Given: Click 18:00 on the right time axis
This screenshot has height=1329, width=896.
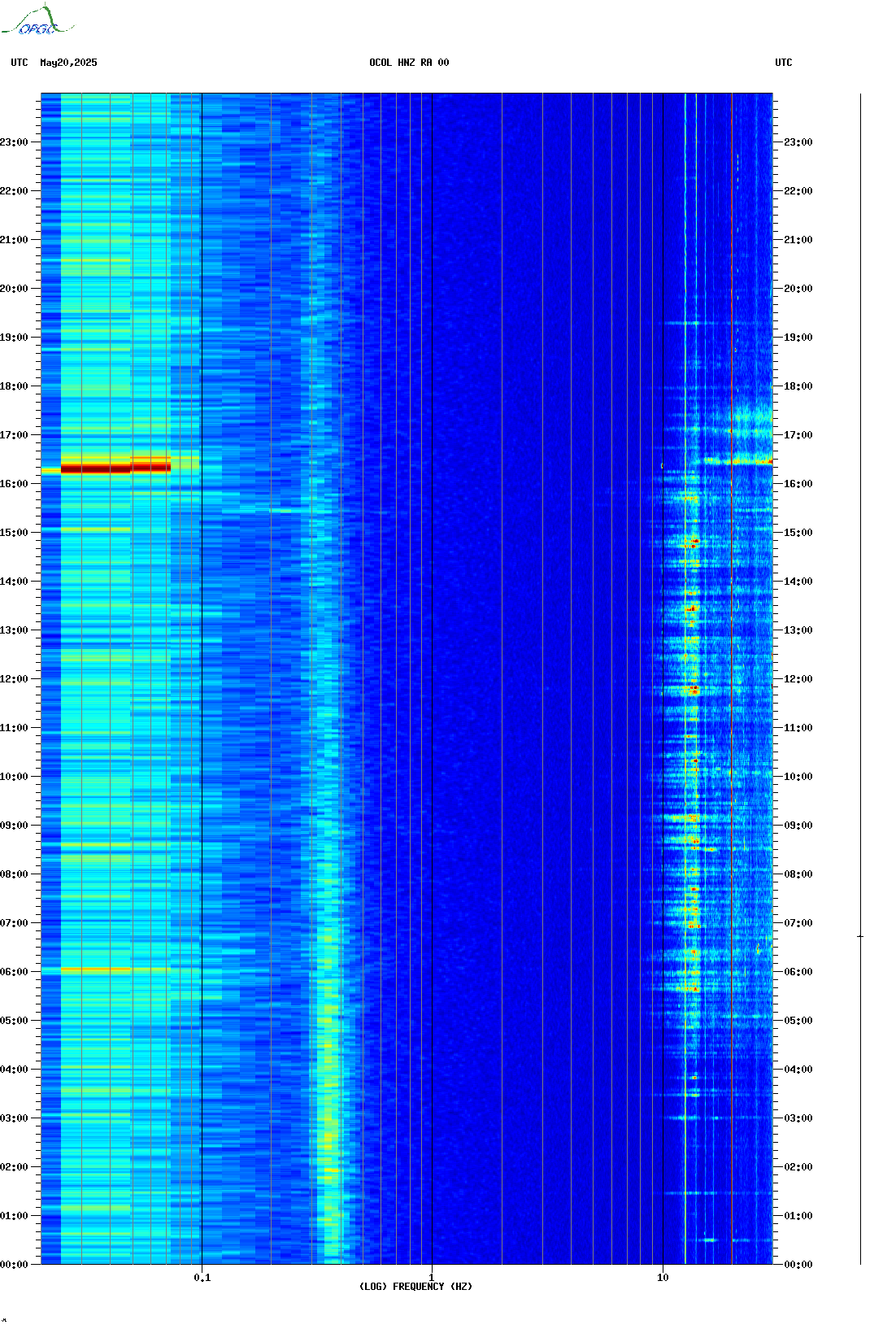Looking at the screenshot, I should click(798, 386).
